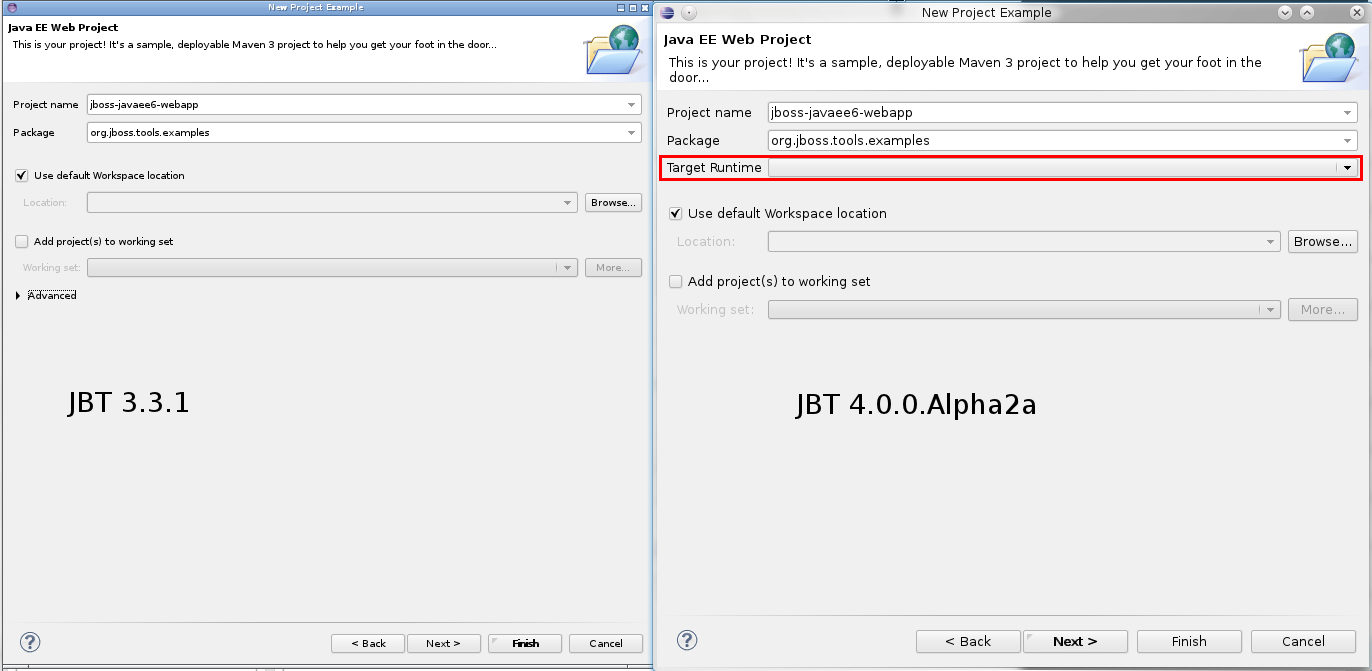Open Project name dropdown in right dialog
1372x671 pixels.
tap(1347, 113)
